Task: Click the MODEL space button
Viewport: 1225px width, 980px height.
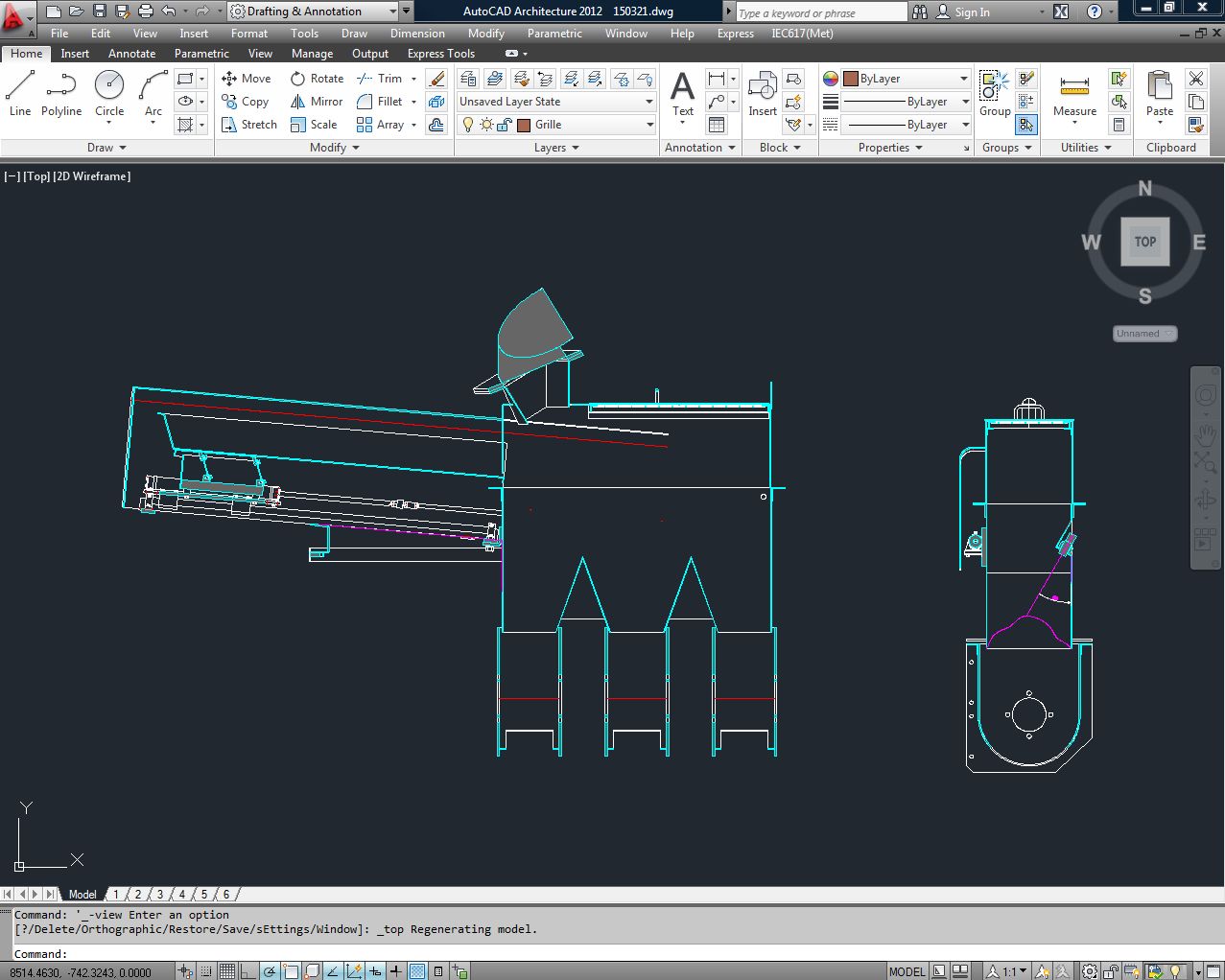Action: tap(907, 971)
